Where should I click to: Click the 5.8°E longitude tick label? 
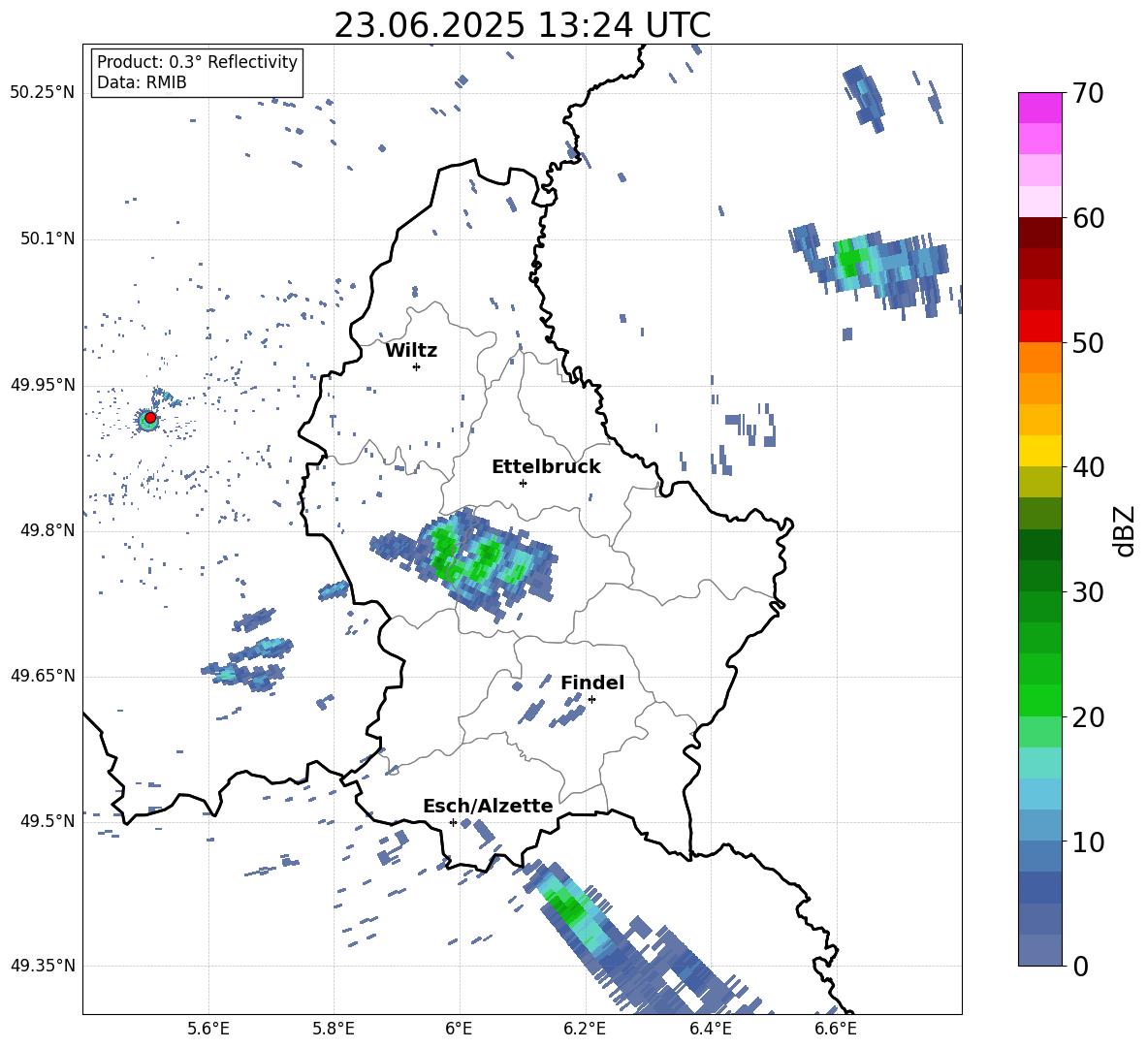pyautogui.click(x=334, y=1029)
